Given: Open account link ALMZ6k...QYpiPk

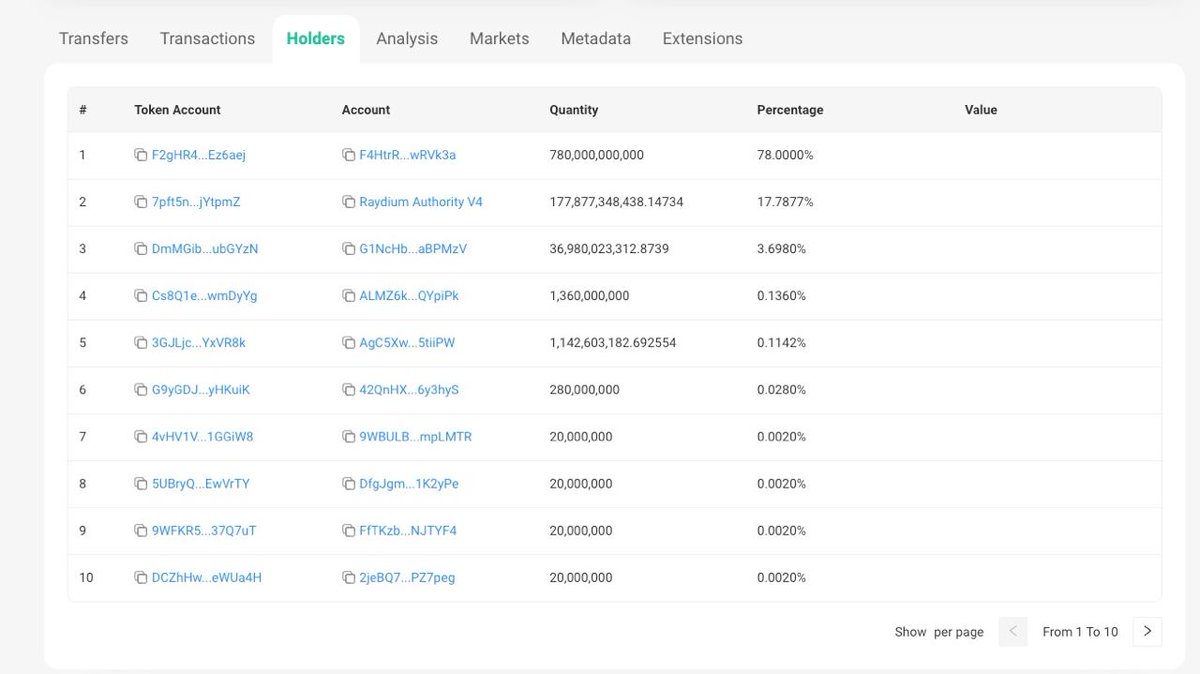Looking at the screenshot, I should point(409,296).
